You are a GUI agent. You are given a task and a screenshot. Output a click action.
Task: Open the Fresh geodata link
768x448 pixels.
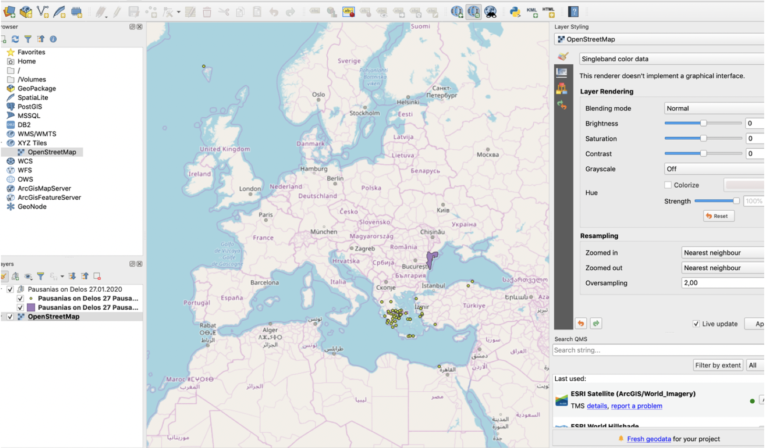point(648,439)
